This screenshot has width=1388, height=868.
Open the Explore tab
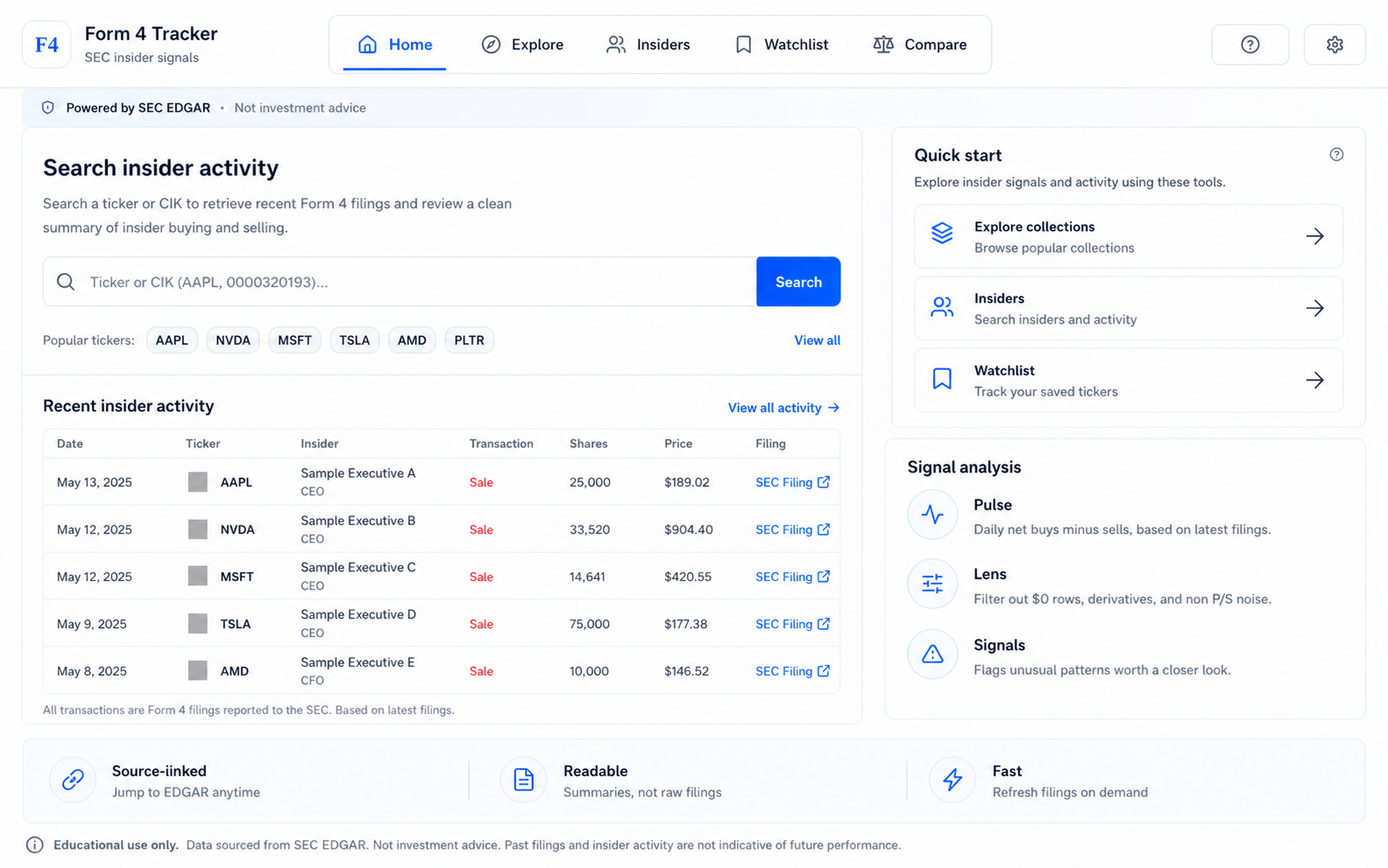tap(522, 45)
